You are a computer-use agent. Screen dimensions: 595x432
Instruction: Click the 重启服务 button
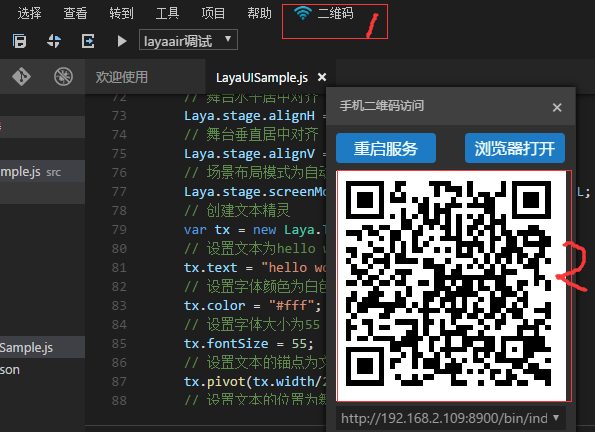point(386,148)
